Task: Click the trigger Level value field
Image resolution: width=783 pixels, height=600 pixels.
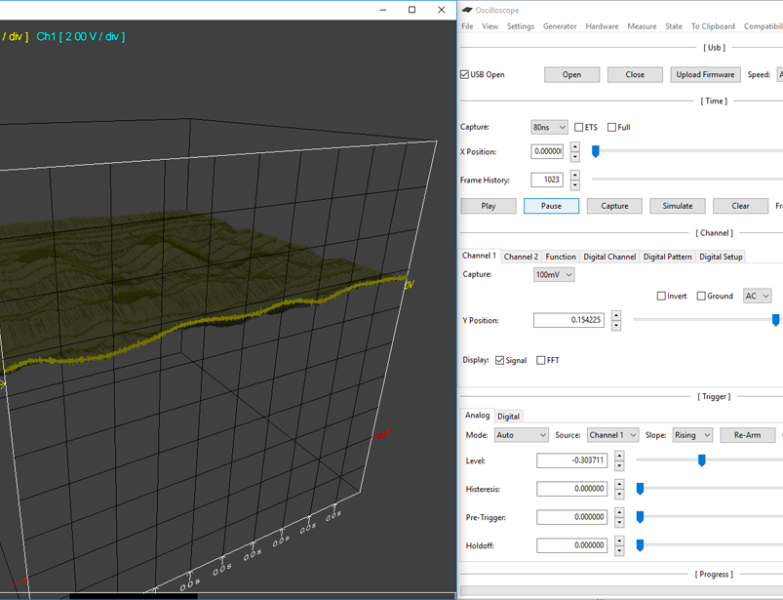Action: coord(572,460)
